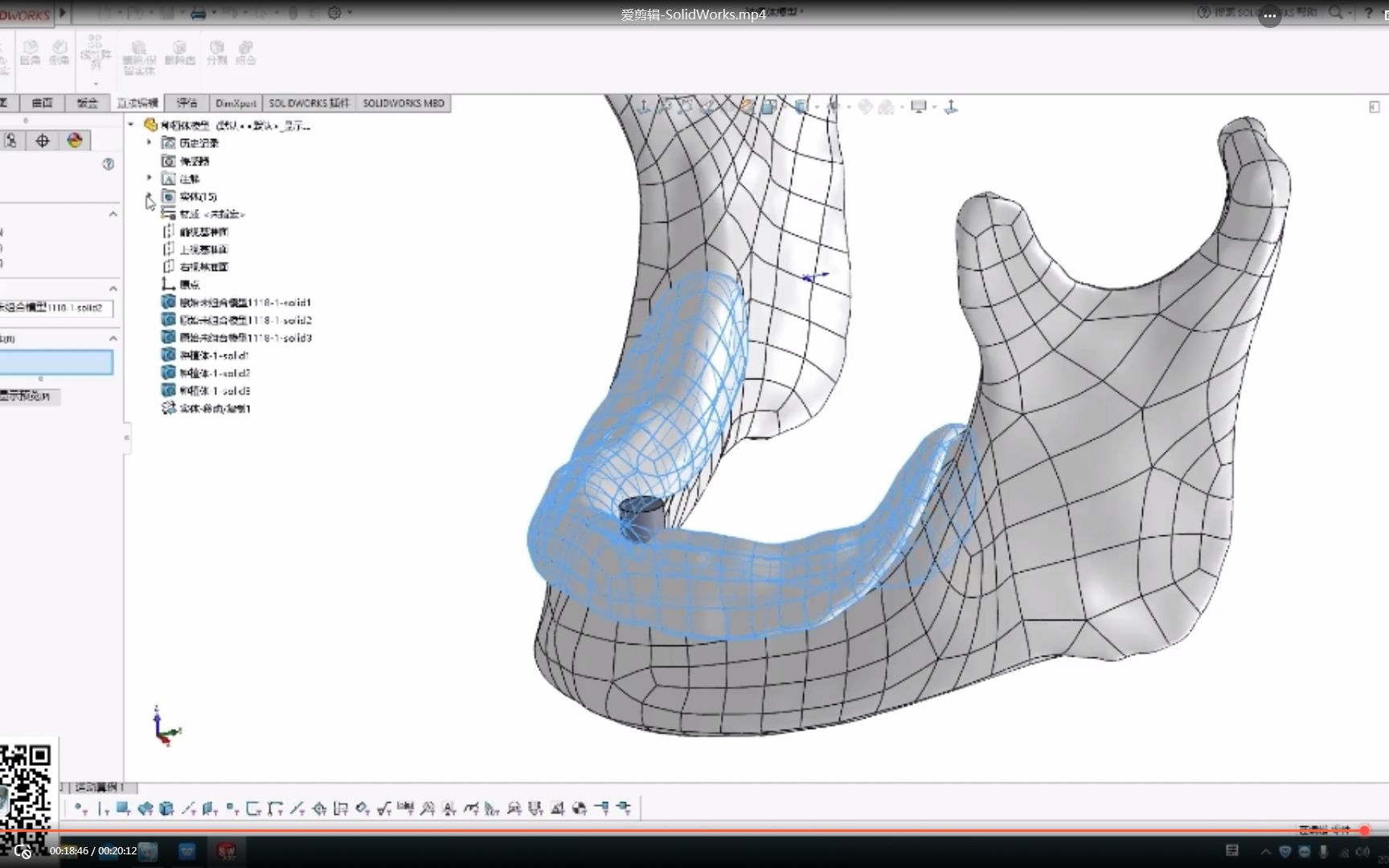Viewport: 1389px width, 868px height.
Task: Click the 圆角 fillet tool in ribbon
Action: tap(30, 52)
